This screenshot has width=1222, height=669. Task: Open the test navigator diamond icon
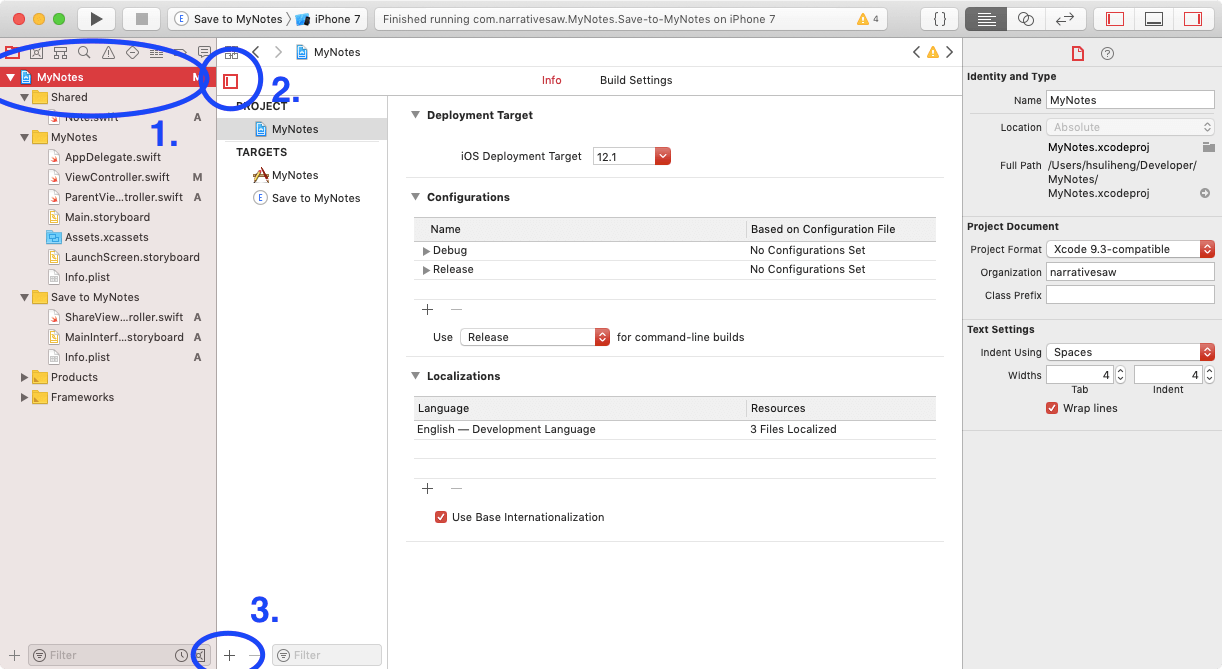[x=132, y=52]
